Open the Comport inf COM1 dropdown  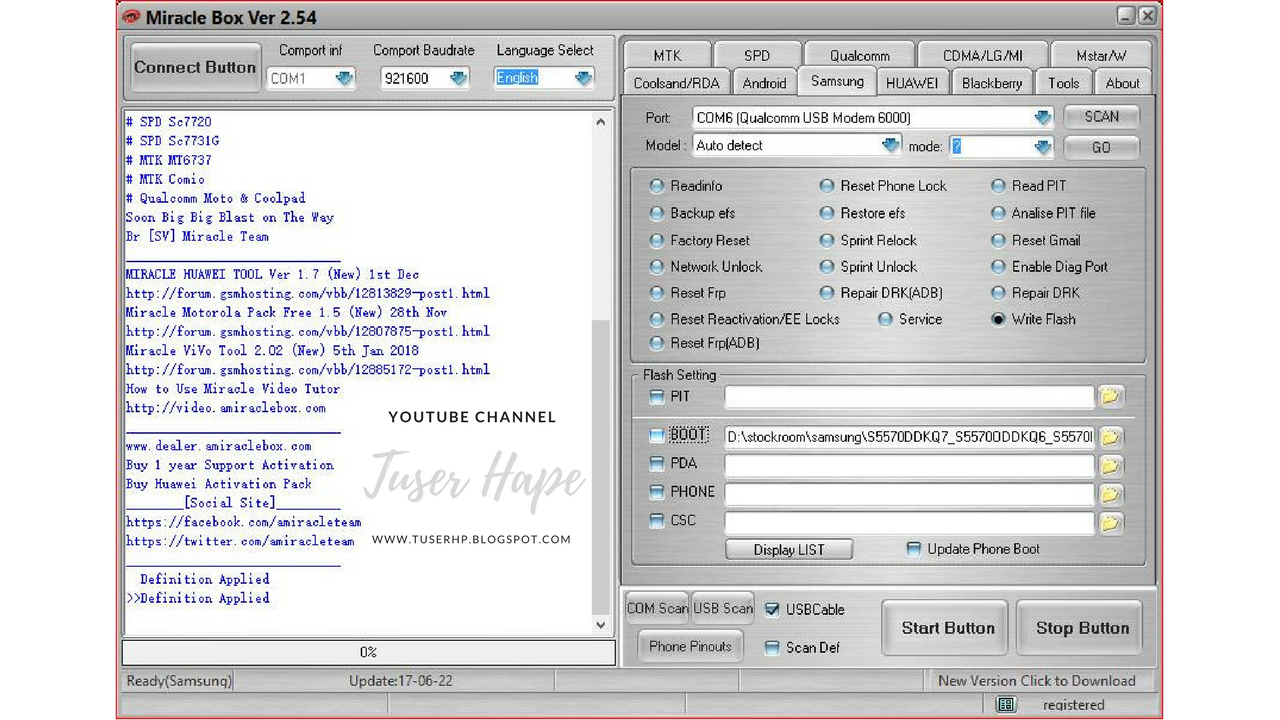[344, 78]
